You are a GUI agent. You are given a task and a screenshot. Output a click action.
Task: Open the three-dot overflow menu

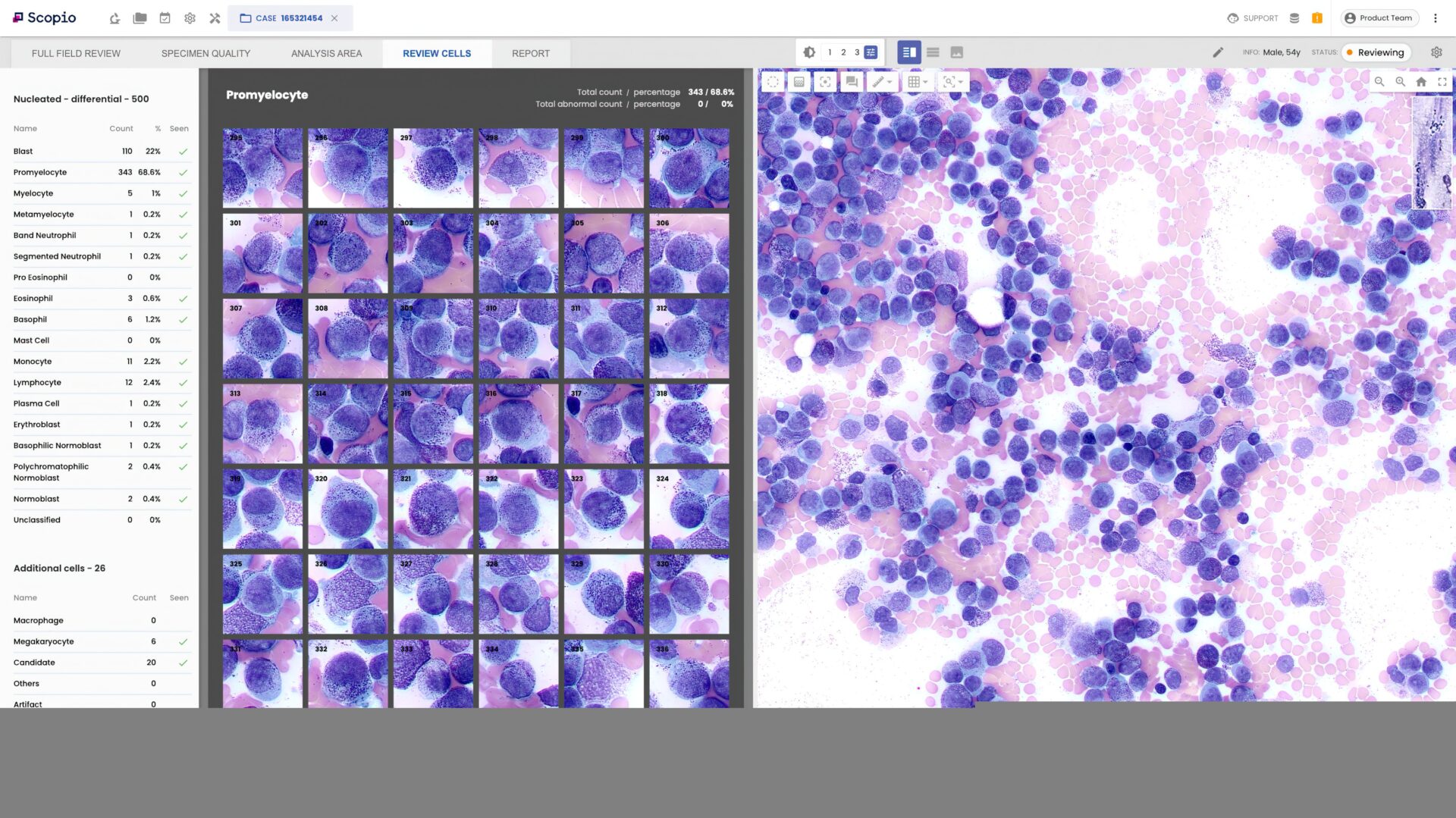pyautogui.click(x=1436, y=18)
